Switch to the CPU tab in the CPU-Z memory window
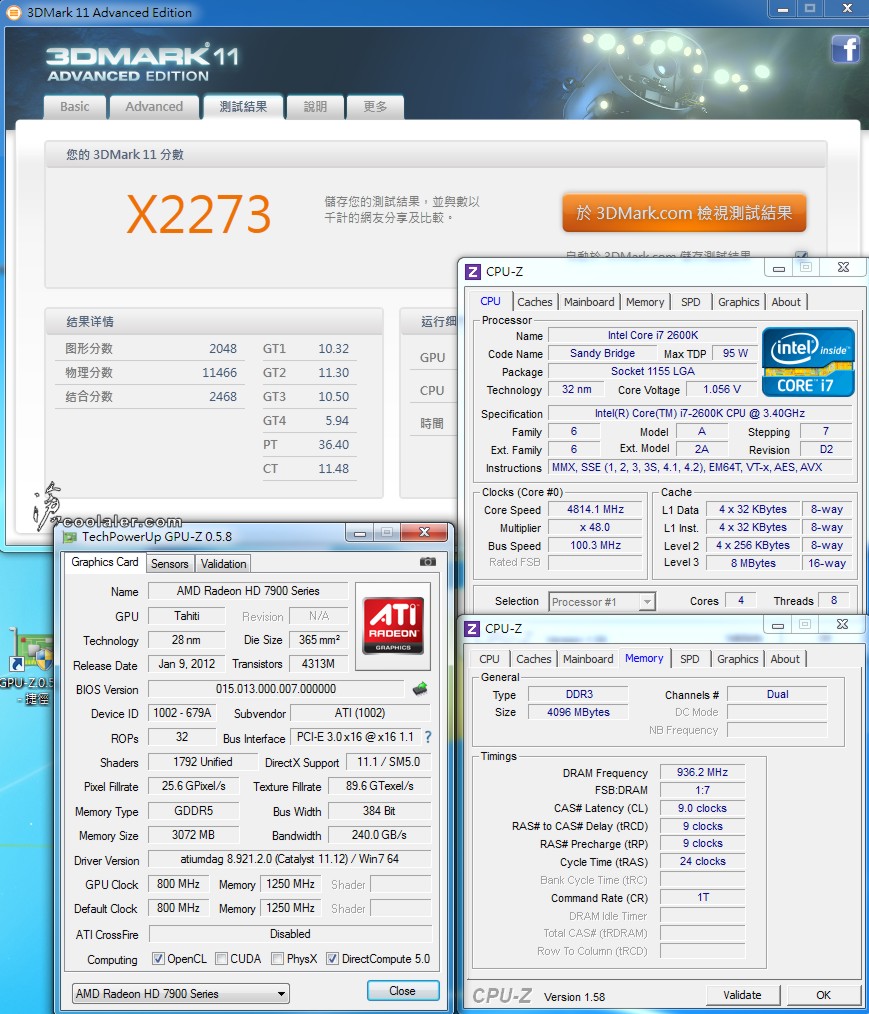This screenshot has width=869, height=1014. click(489, 659)
